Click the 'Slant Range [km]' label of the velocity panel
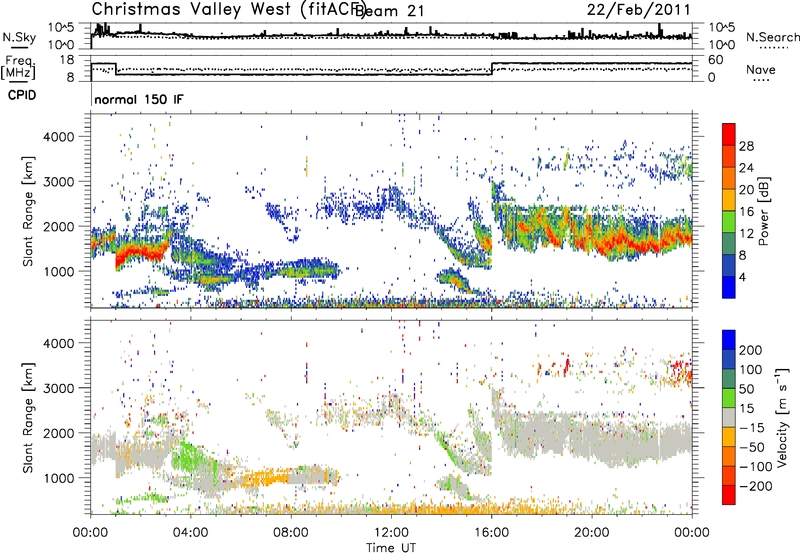Image resolution: width=800 pixels, height=554 pixels. click(28, 418)
